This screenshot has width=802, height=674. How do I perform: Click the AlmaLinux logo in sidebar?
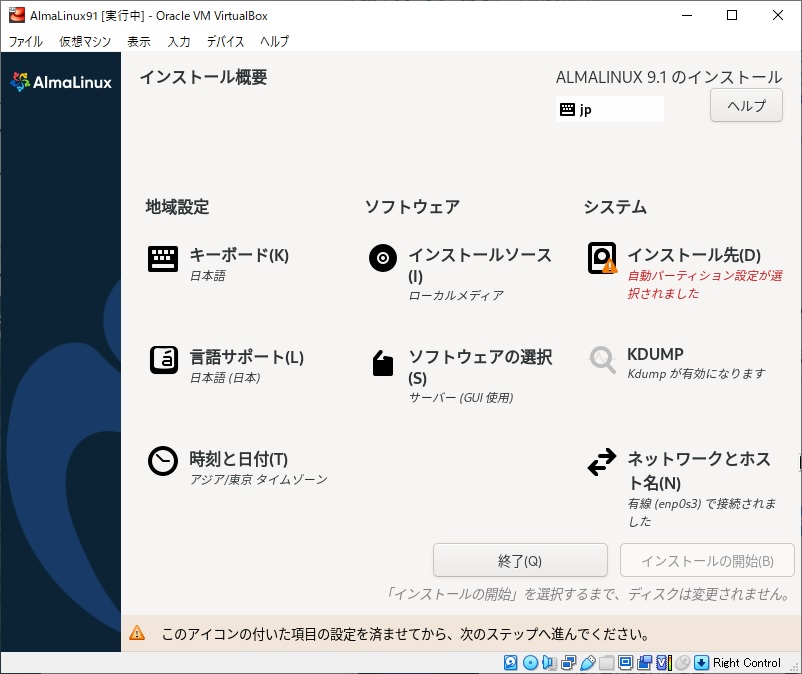point(61,82)
